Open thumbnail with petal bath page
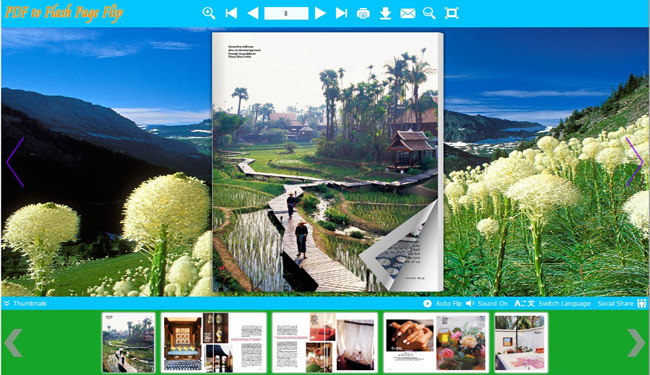The image size is (650, 375). (x=521, y=343)
